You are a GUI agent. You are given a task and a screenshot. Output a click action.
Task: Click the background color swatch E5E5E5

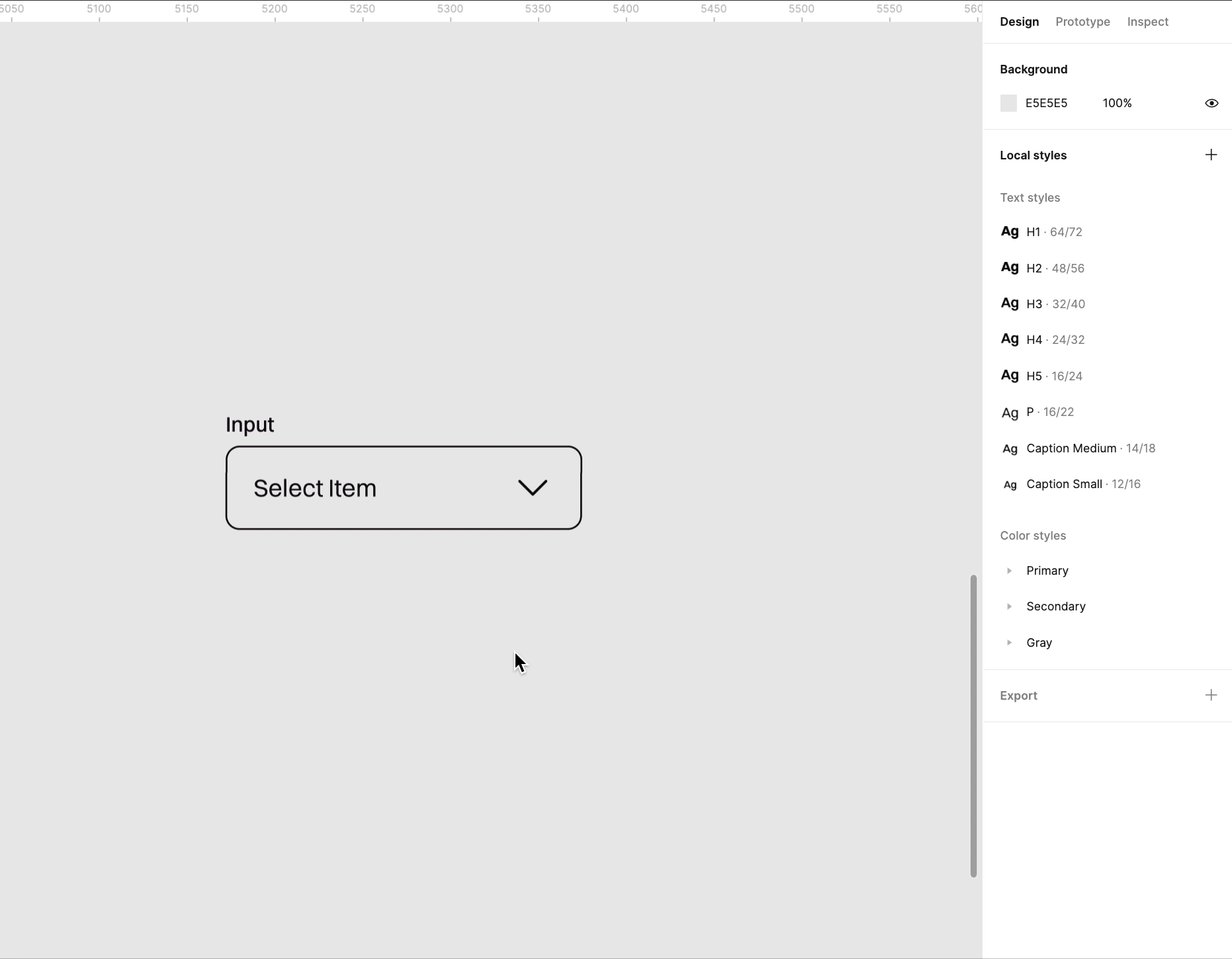1008,103
